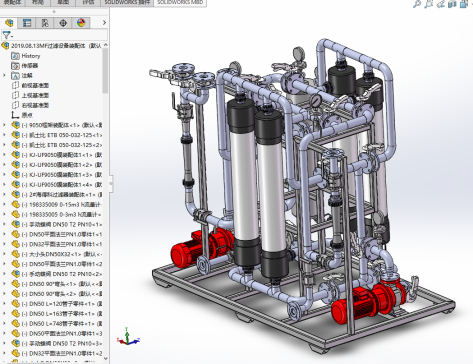Image resolution: width=473 pixels, height=364 pixels.
Task: Expand the DN50 L=748管子零件<1> node
Action: tap(4, 323)
